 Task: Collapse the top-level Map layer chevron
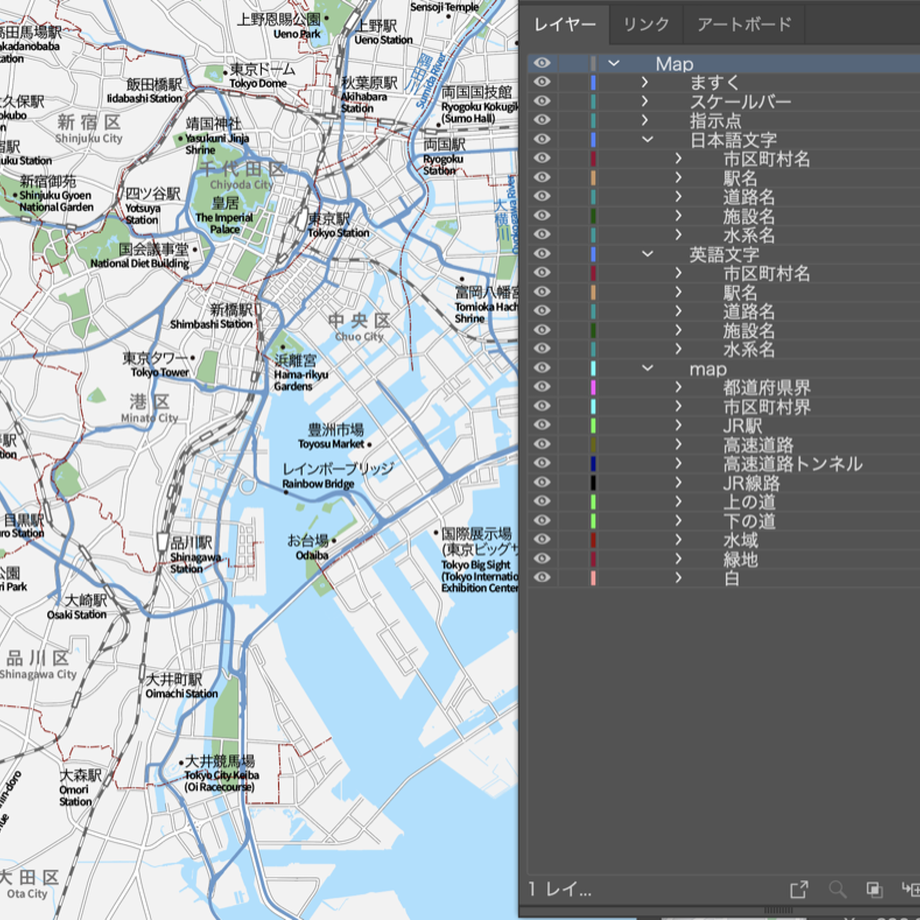coord(614,63)
